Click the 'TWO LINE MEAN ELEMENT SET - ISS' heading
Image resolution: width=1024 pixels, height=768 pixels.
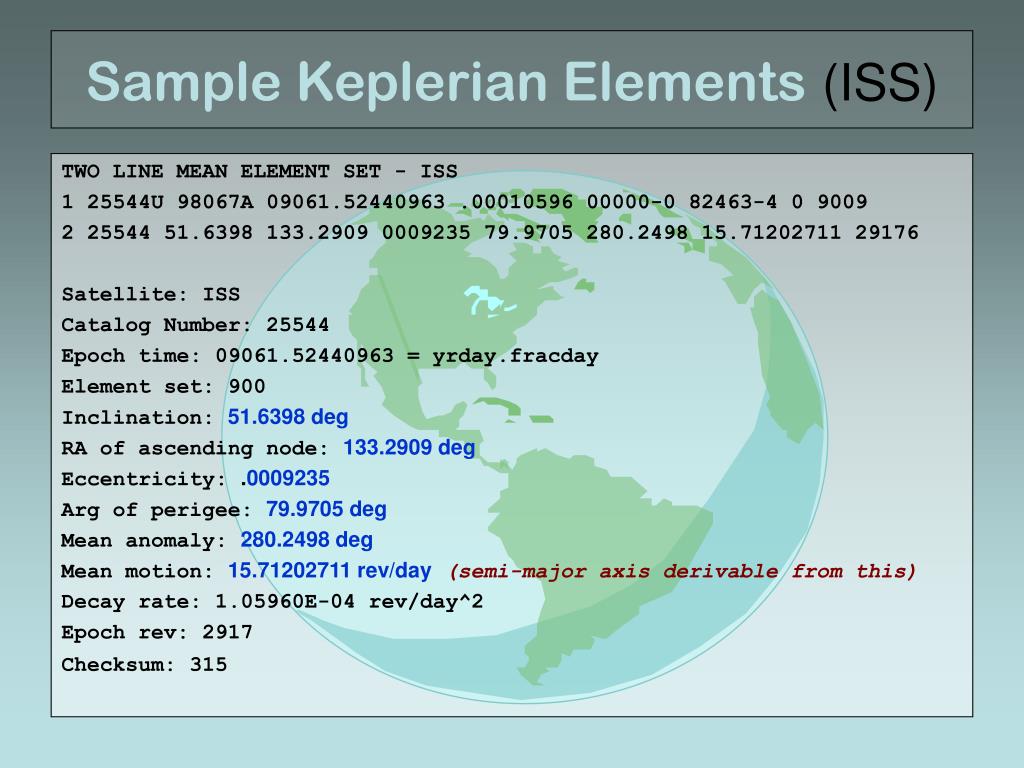[x=259, y=171]
